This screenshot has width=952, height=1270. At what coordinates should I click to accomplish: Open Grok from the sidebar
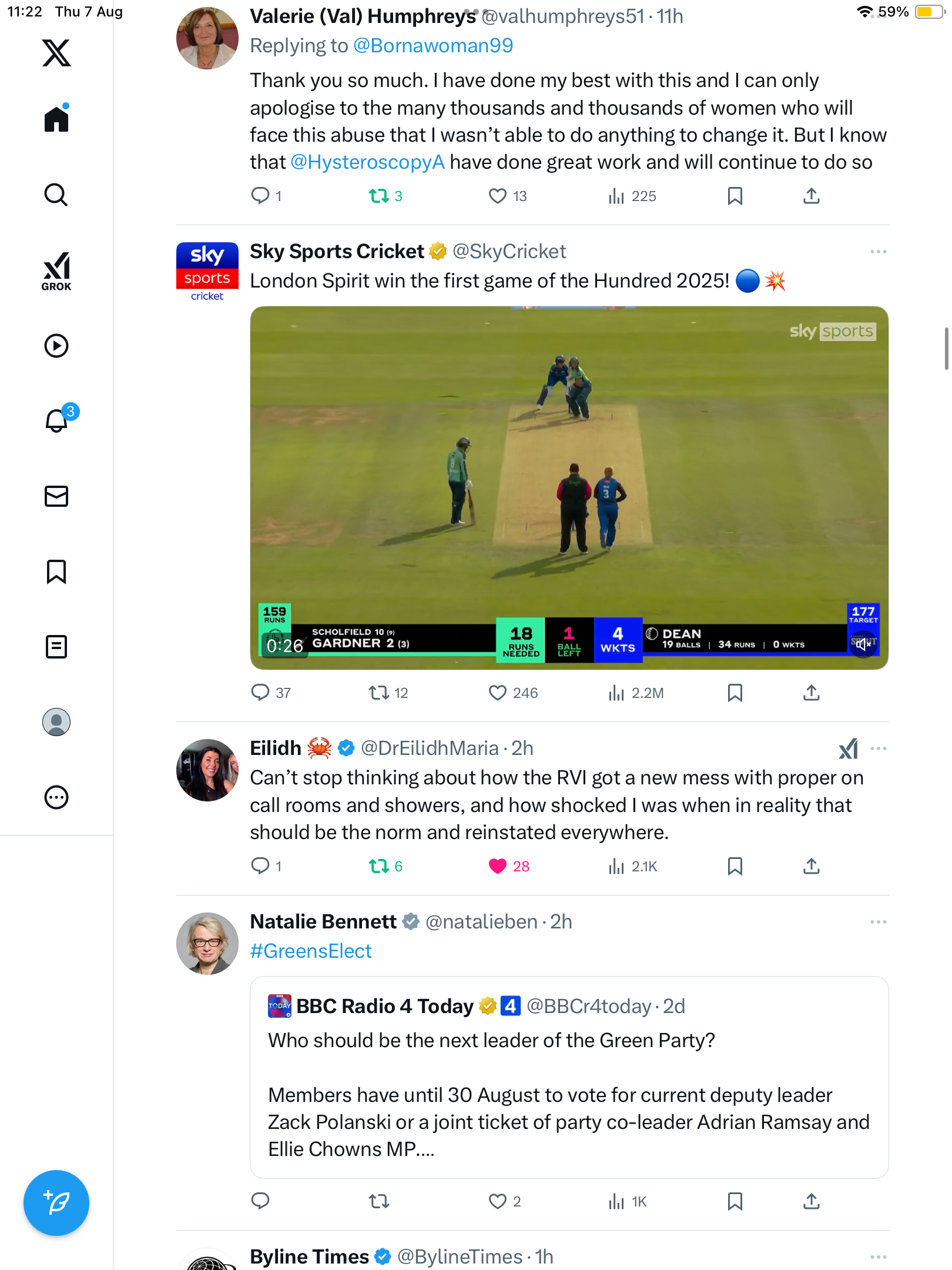tap(56, 272)
